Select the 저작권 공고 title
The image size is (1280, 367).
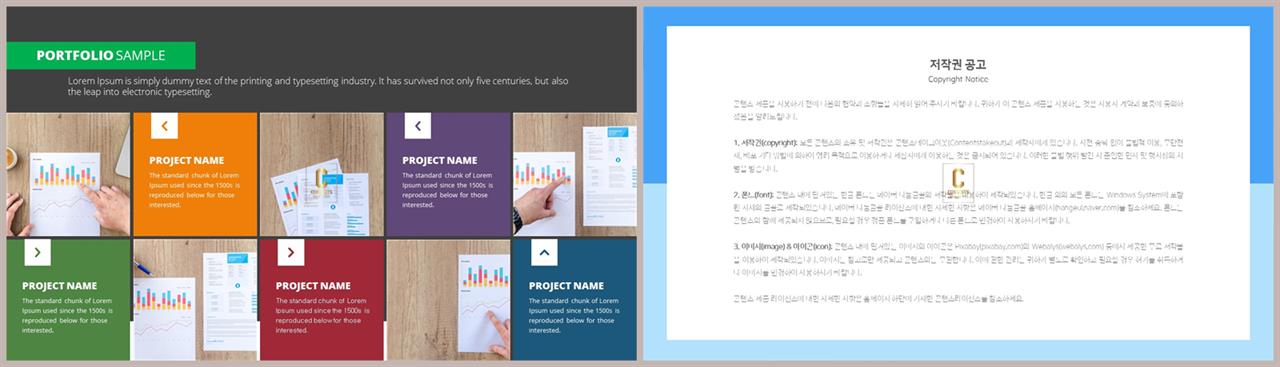958,65
